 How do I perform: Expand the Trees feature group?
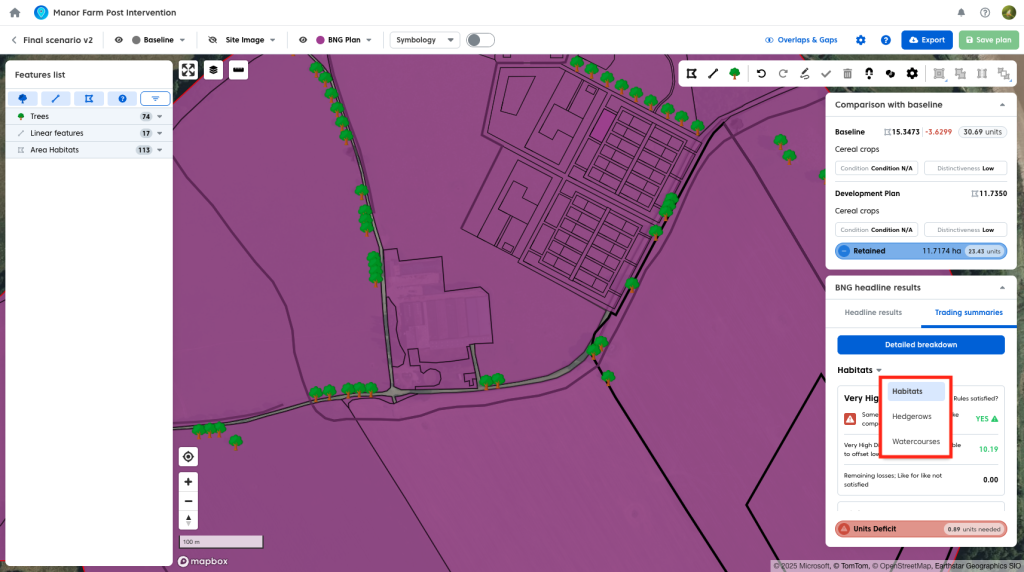coord(159,117)
